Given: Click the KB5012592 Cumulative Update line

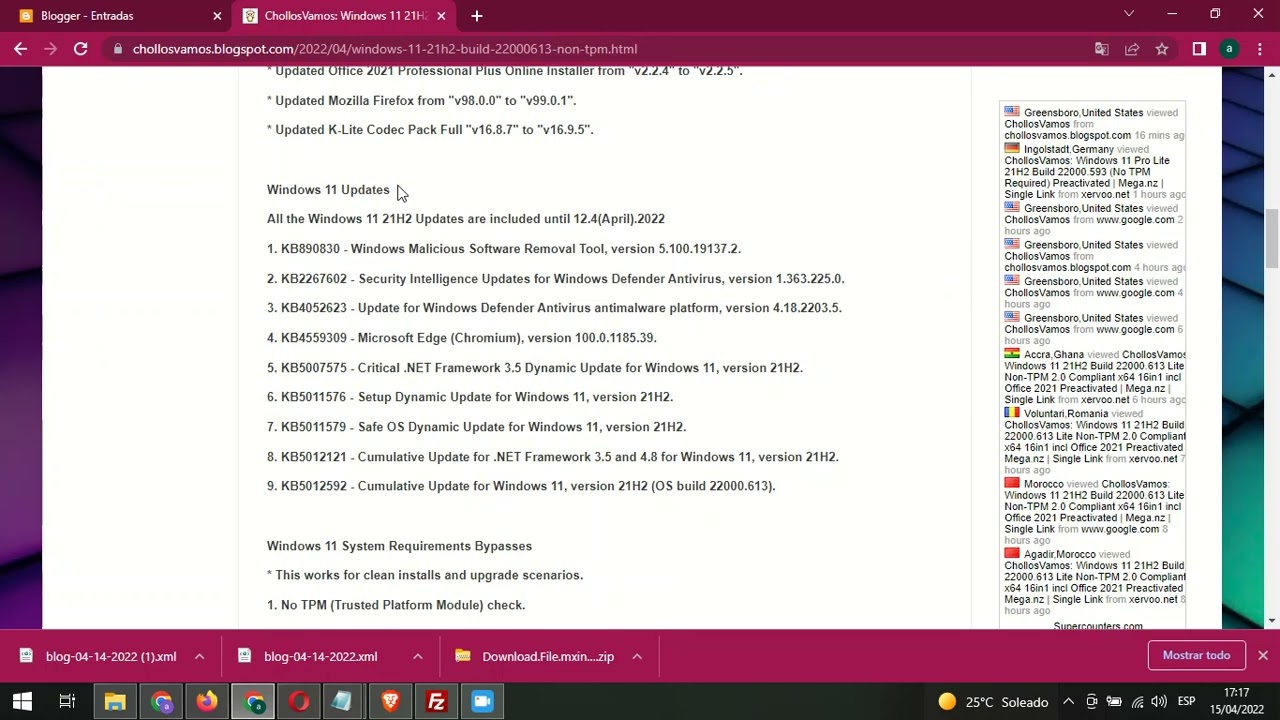Looking at the screenshot, I should [521, 486].
